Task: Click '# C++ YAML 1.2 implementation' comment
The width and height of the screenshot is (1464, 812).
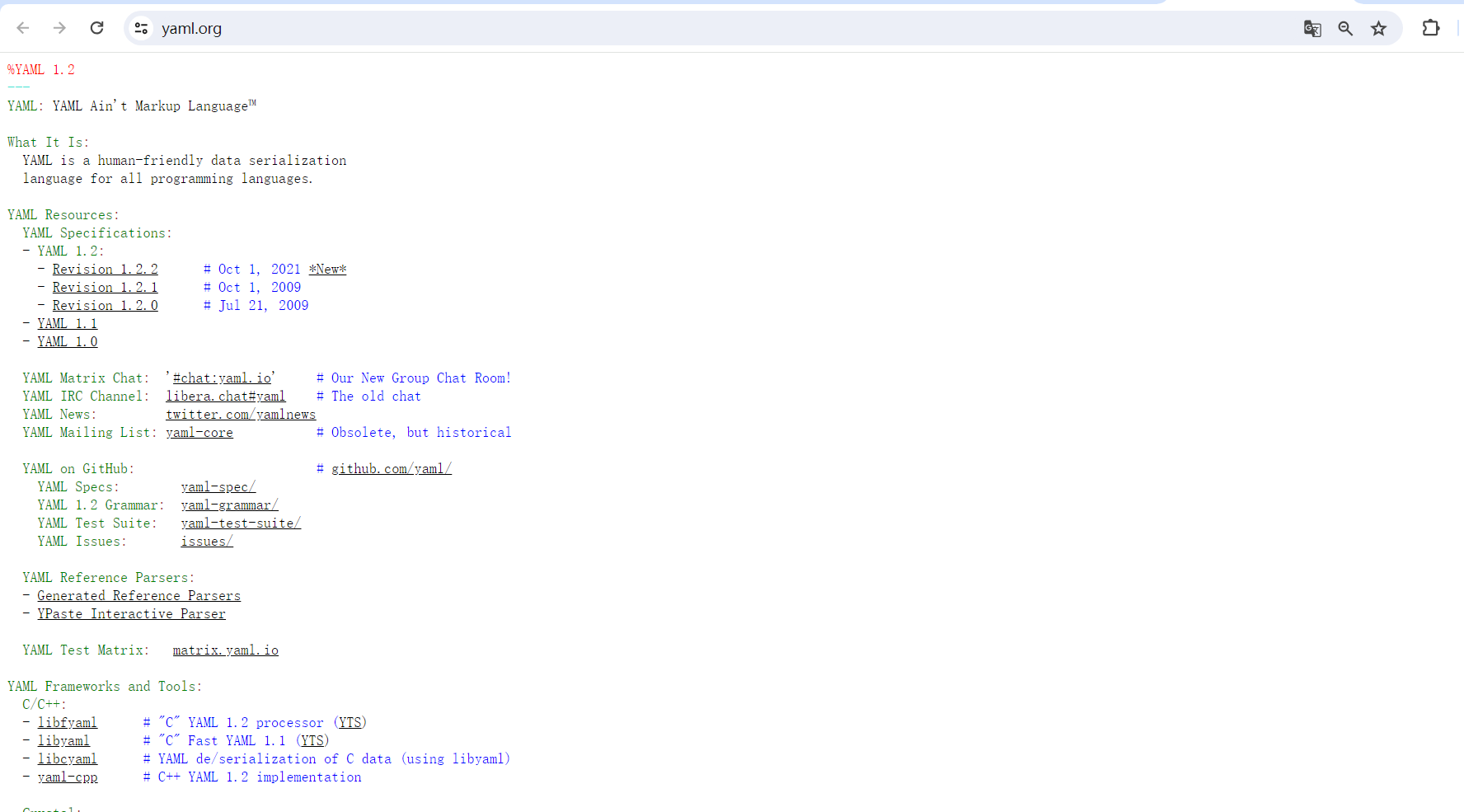Action: click(252, 777)
